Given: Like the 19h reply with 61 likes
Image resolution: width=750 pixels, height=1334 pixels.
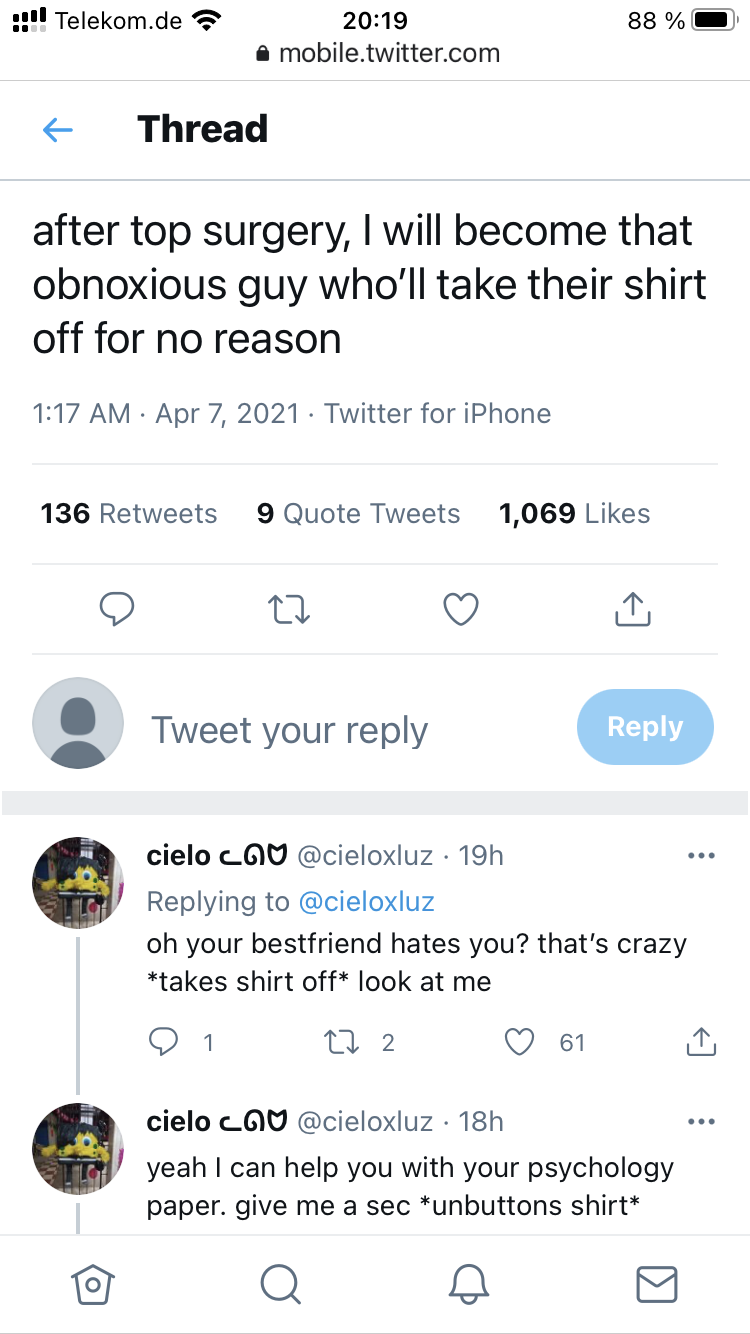Looking at the screenshot, I should point(519,1042).
